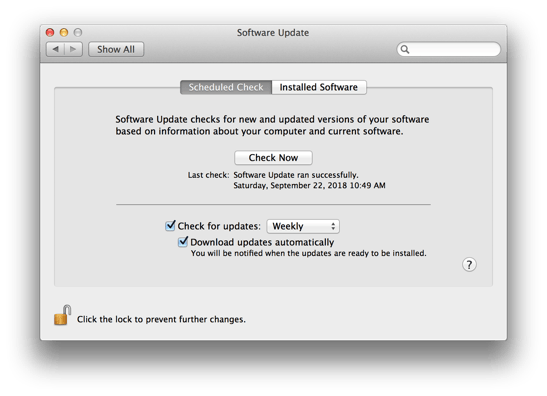Viewport: 547px width, 396px height.
Task: Open the Weekly frequency dropdown
Action: [x=303, y=226]
